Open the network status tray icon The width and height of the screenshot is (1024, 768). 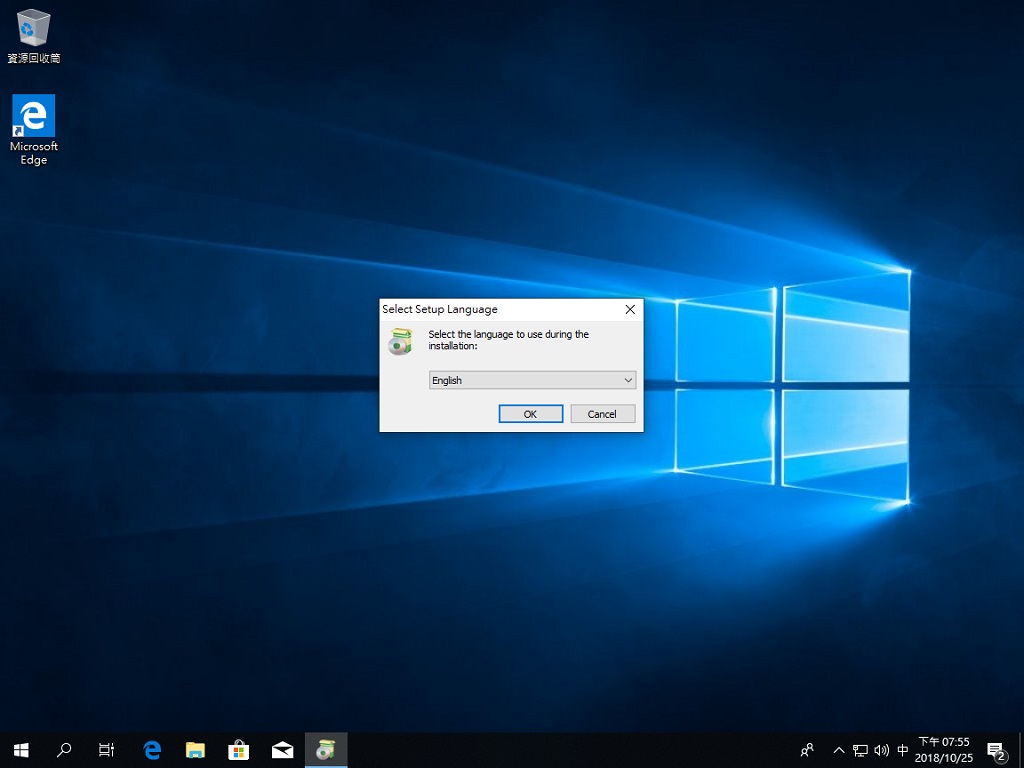tap(860, 750)
